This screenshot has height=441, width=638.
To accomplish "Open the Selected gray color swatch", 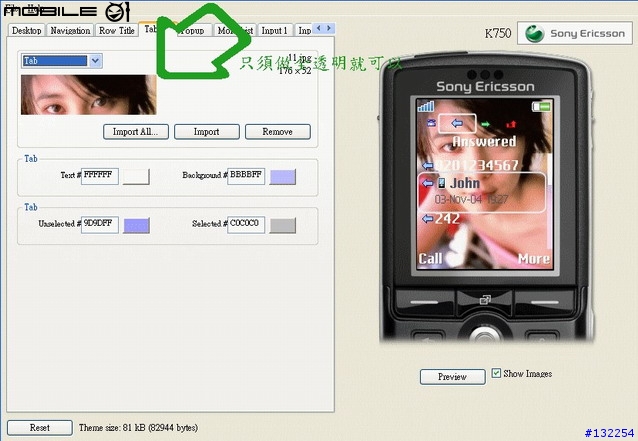I will (282, 225).
